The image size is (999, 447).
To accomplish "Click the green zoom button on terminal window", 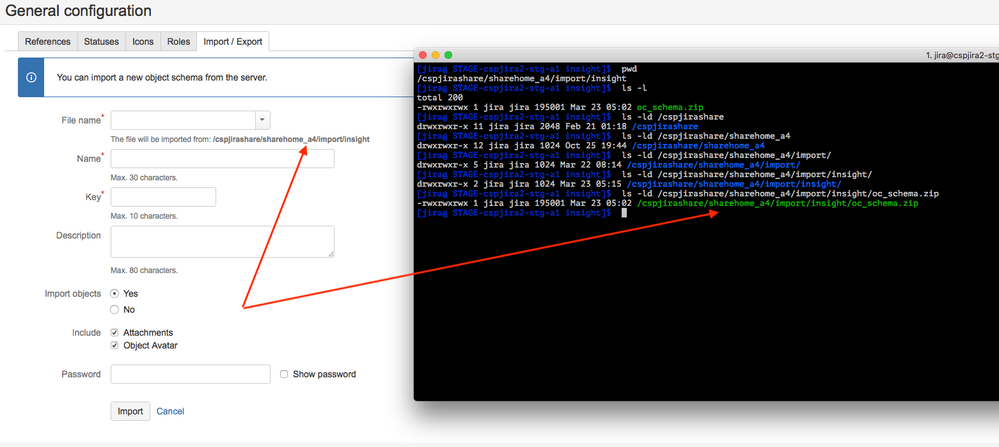I will [448, 55].
